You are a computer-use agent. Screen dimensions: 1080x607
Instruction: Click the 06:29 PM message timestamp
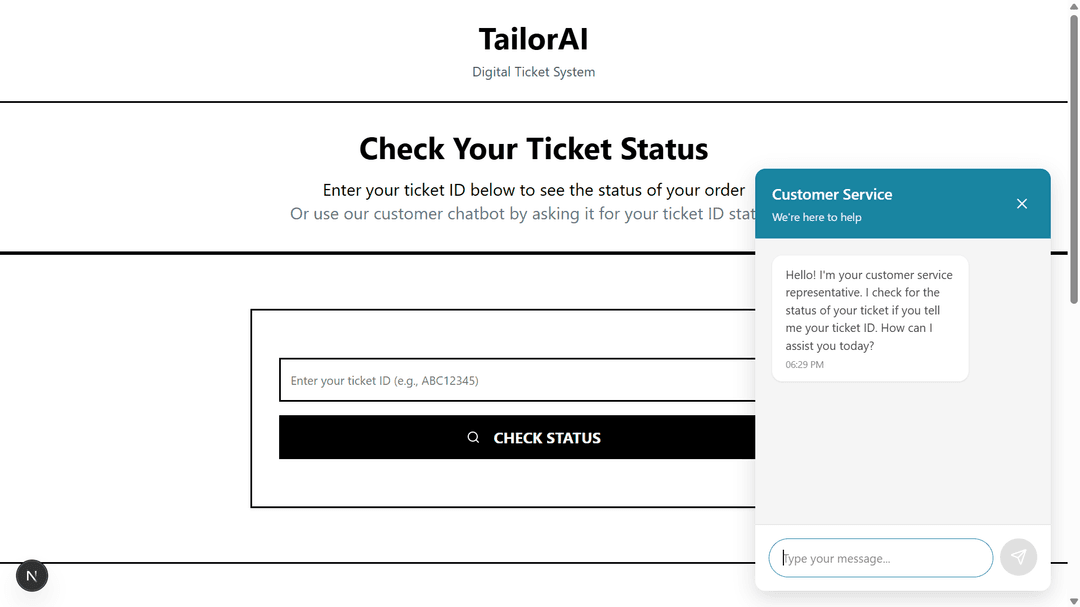pyautogui.click(x=803, y=364)
